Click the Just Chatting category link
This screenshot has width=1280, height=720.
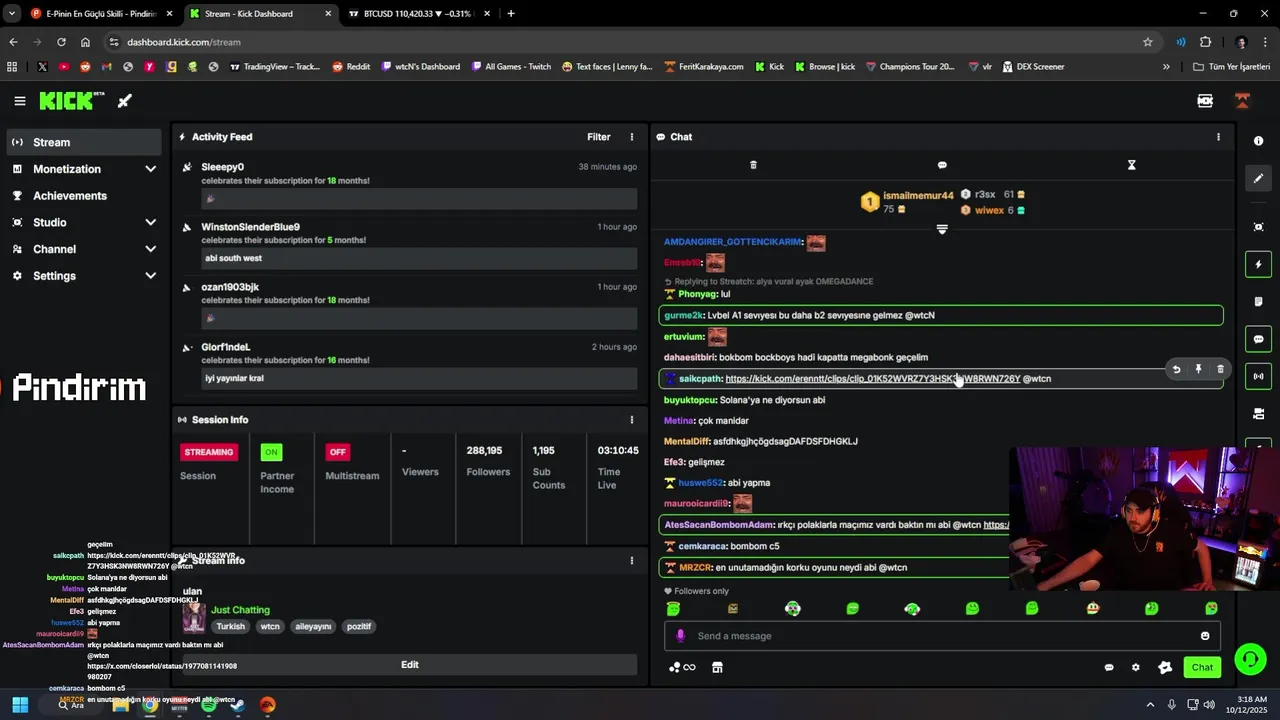click(x=240, y=610)
